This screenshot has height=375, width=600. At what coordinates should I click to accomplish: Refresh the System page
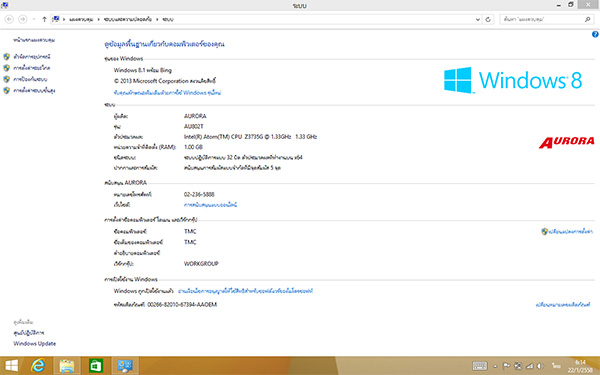tap(488, 19)
